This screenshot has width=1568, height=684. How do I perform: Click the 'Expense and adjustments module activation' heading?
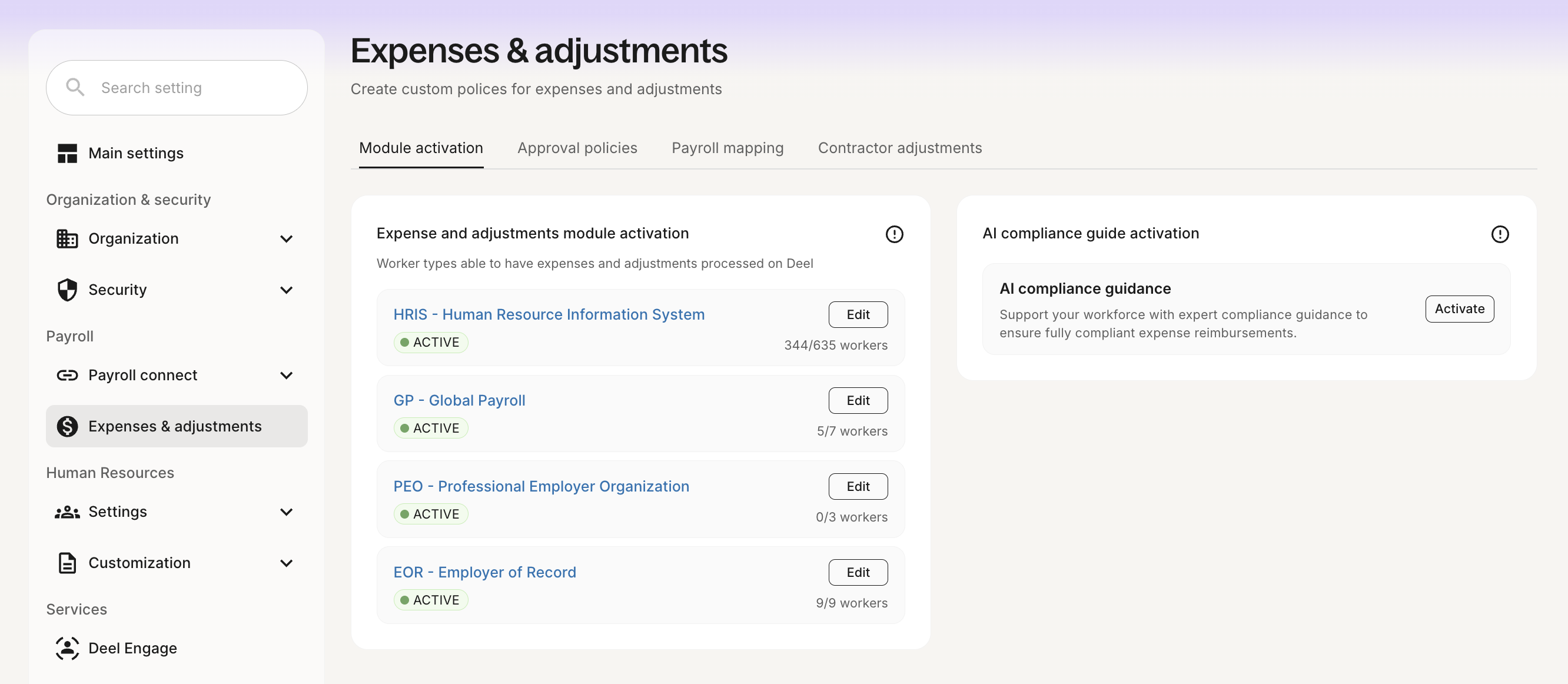pyautogui.click(x=533, y=233)
